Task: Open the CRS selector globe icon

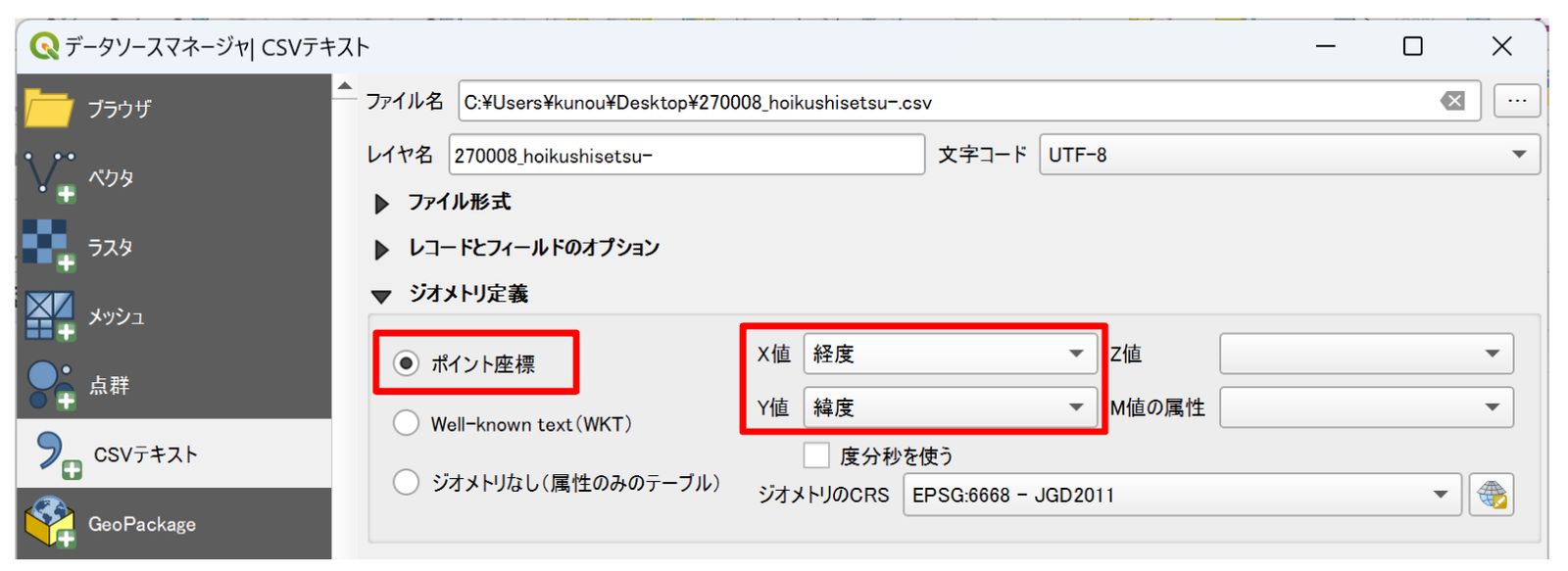Action: coord(1492,495)
